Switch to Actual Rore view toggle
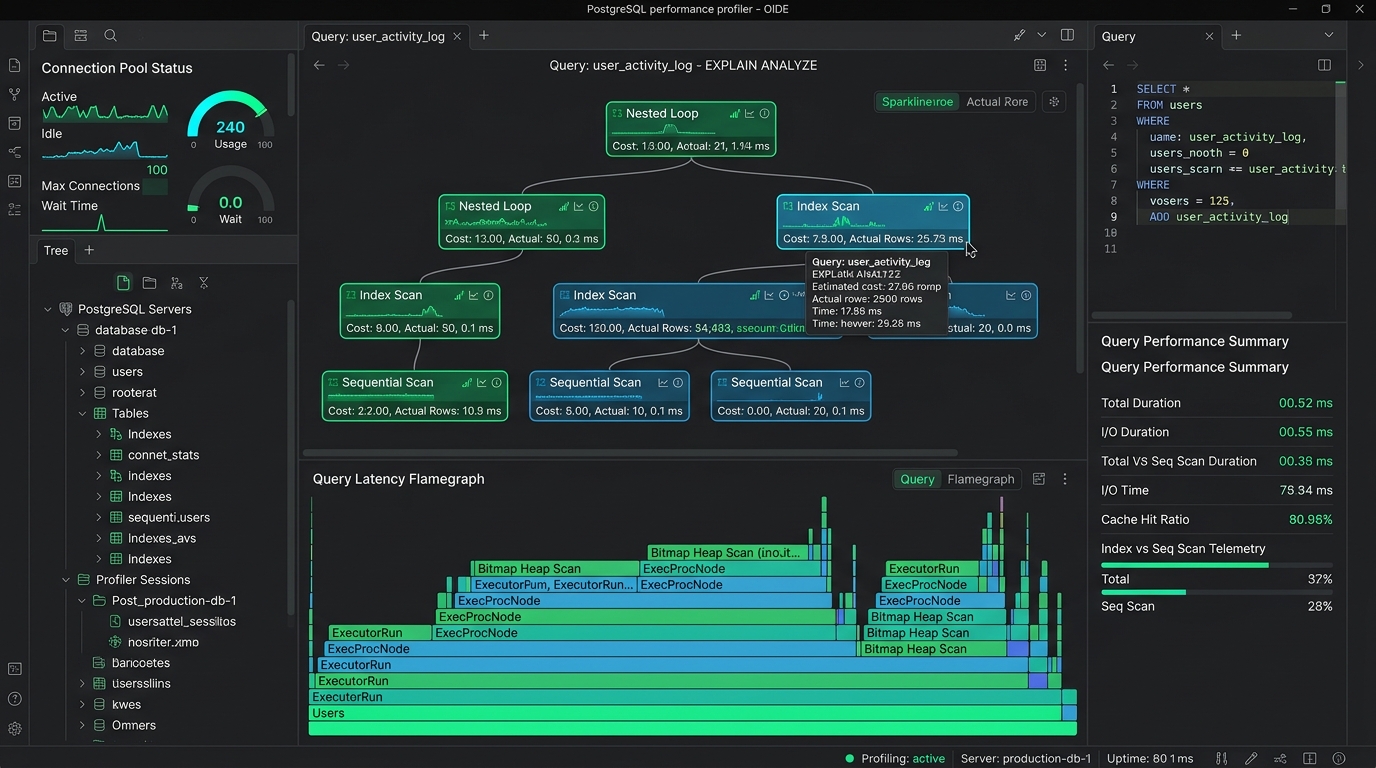This screenshot has height=768, width=1376. 997,102
